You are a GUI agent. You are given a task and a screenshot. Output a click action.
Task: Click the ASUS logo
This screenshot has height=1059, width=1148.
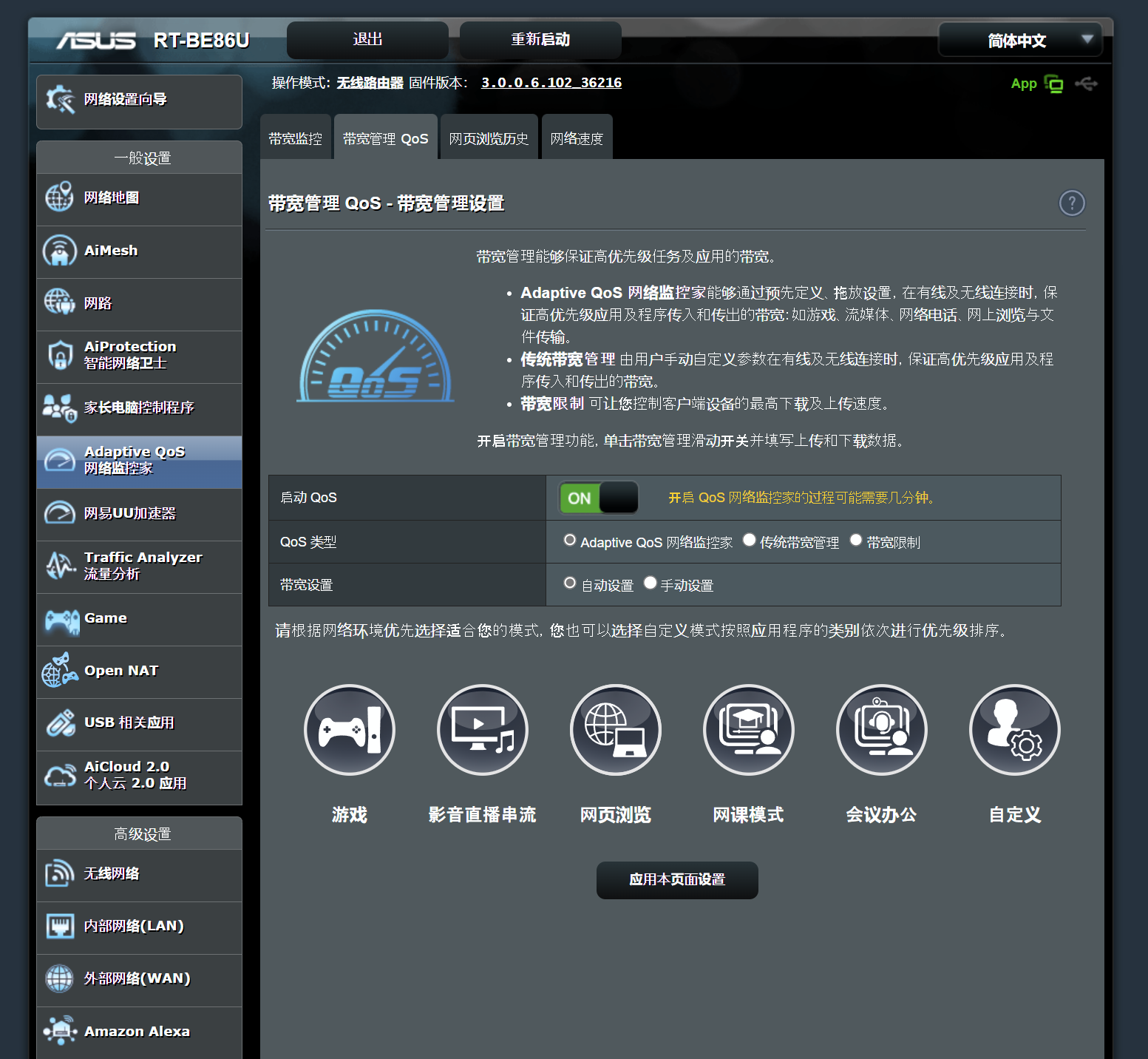[x=96, y=41]
